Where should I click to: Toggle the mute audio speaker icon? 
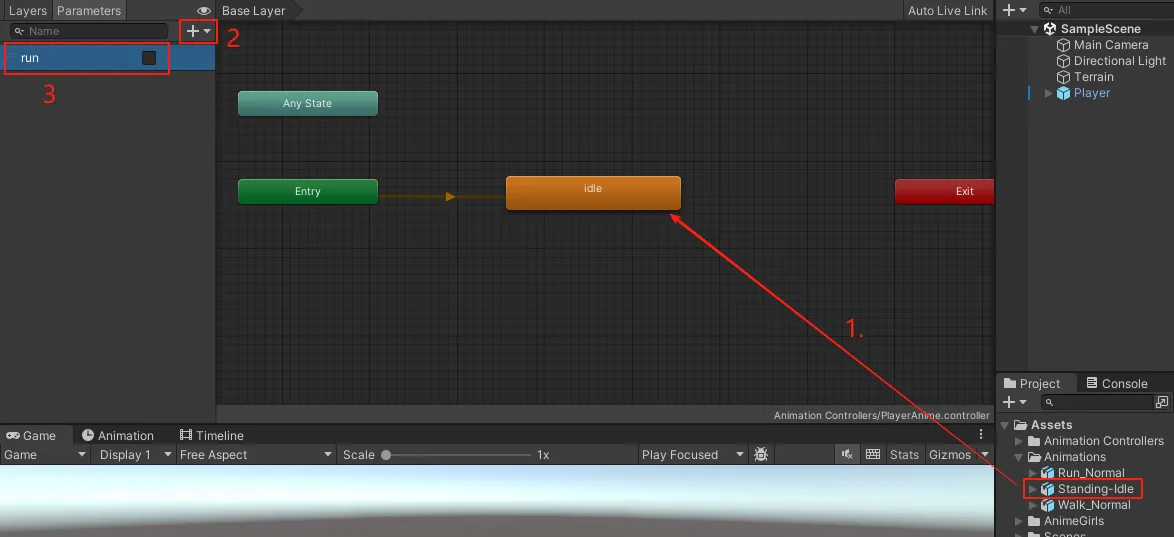(x=847, y=455)
